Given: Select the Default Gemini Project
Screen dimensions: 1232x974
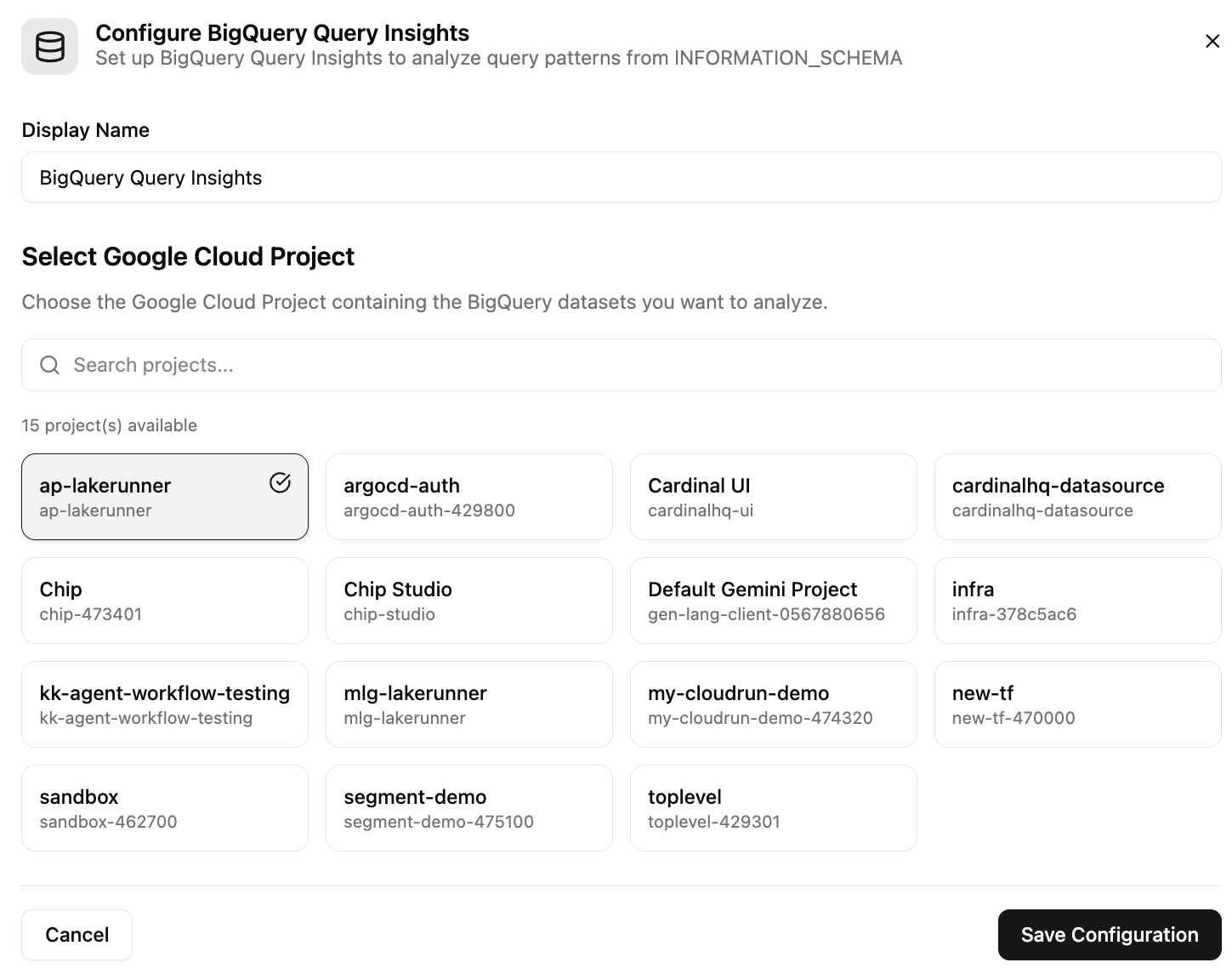Looking at the screenshot, I should click(773, 601).
